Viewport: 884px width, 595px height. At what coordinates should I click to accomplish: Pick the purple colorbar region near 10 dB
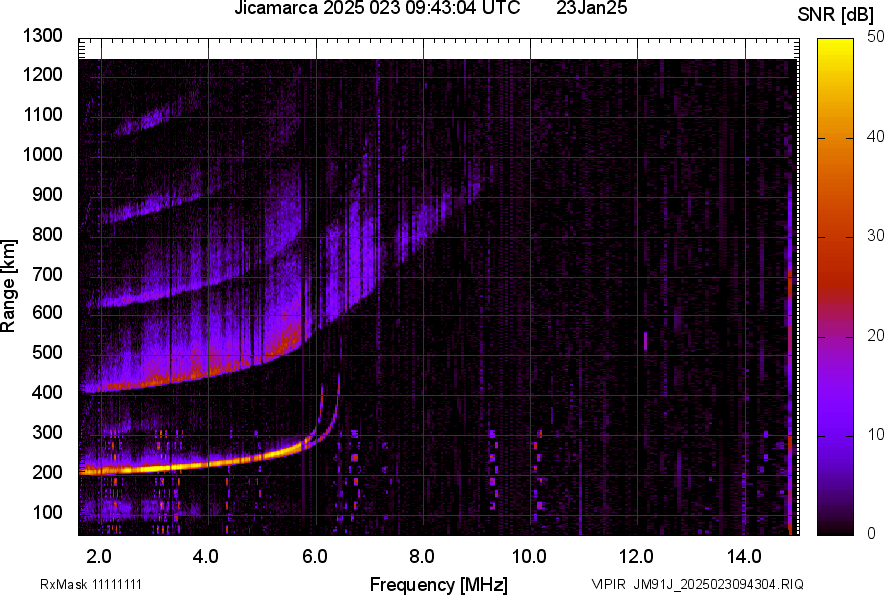click(x=833, y=435)
